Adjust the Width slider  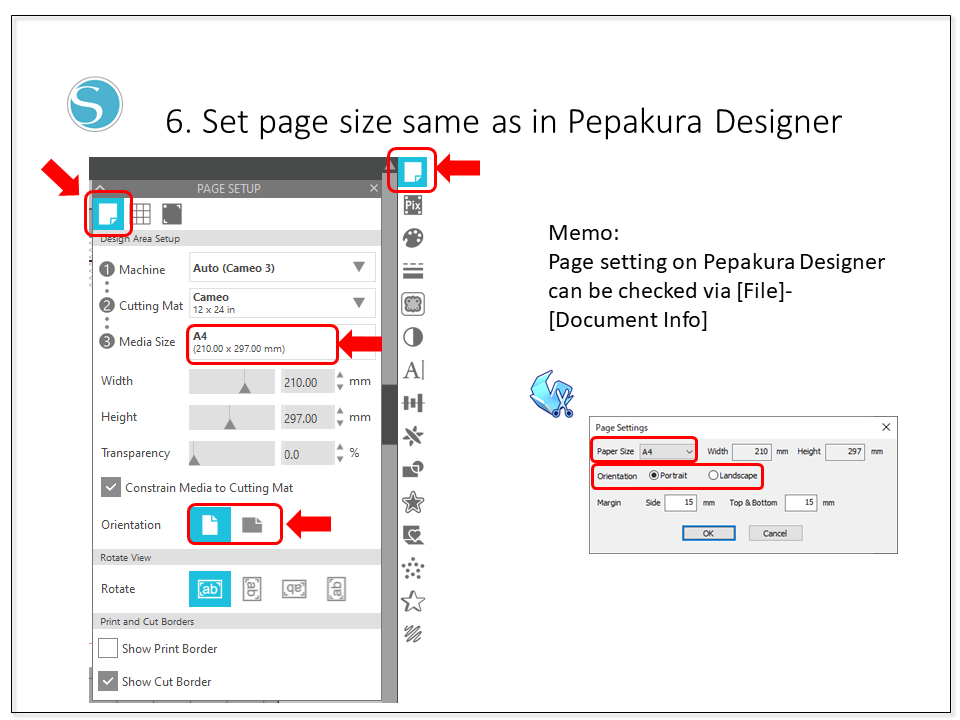(231, 381)
